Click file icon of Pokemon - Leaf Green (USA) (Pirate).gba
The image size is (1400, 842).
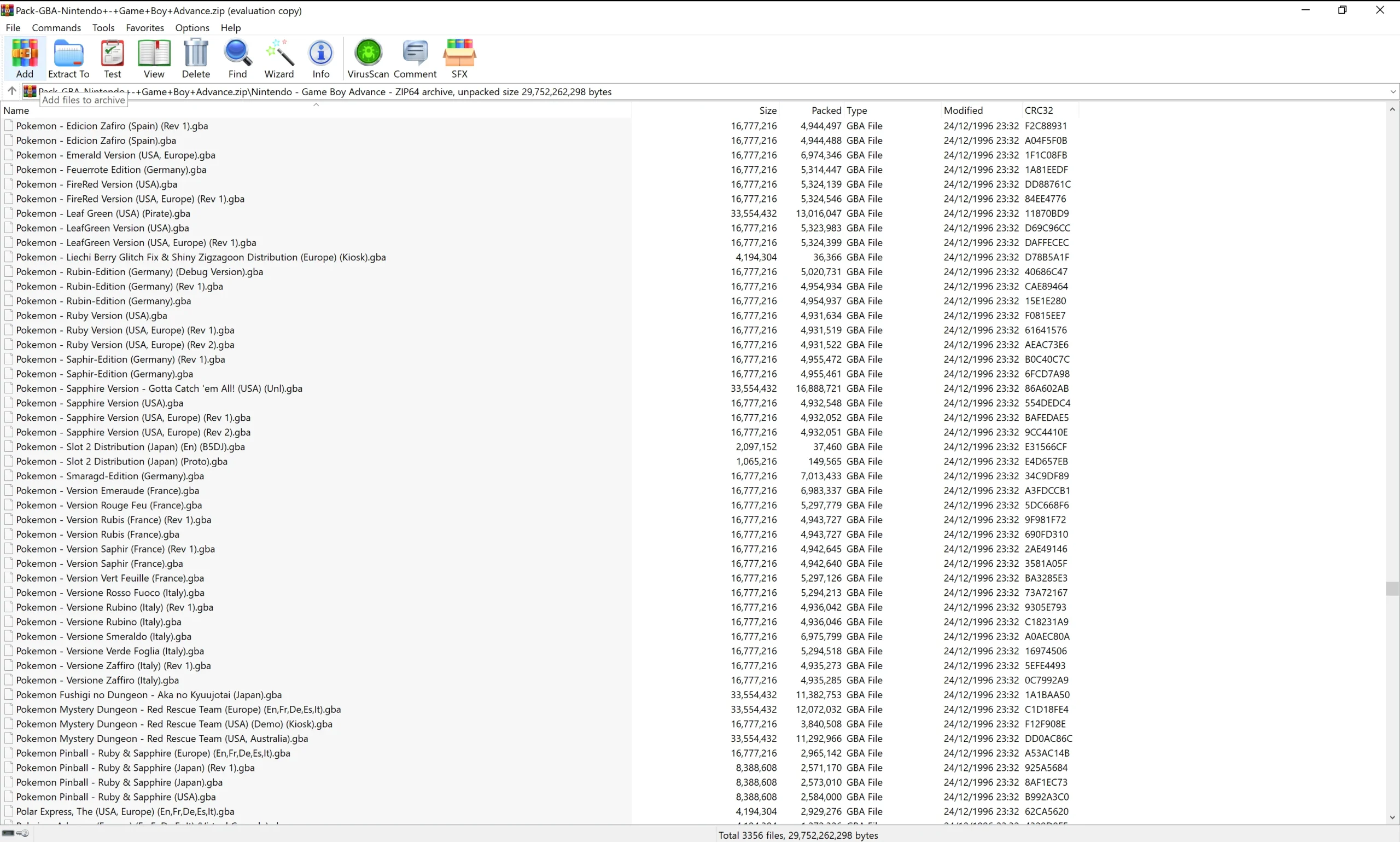pyautogui.click(x=9, y=213)
